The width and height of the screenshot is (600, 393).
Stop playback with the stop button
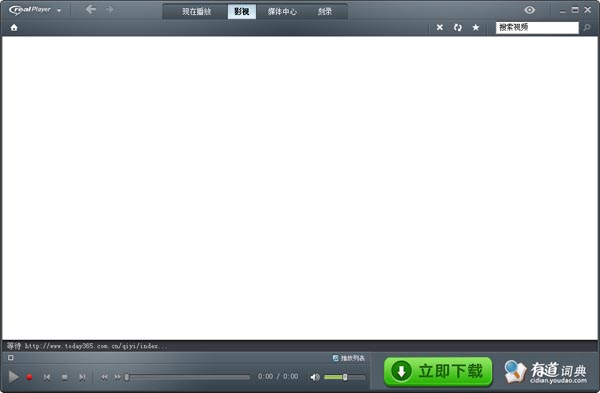click(x=64, y=377)
